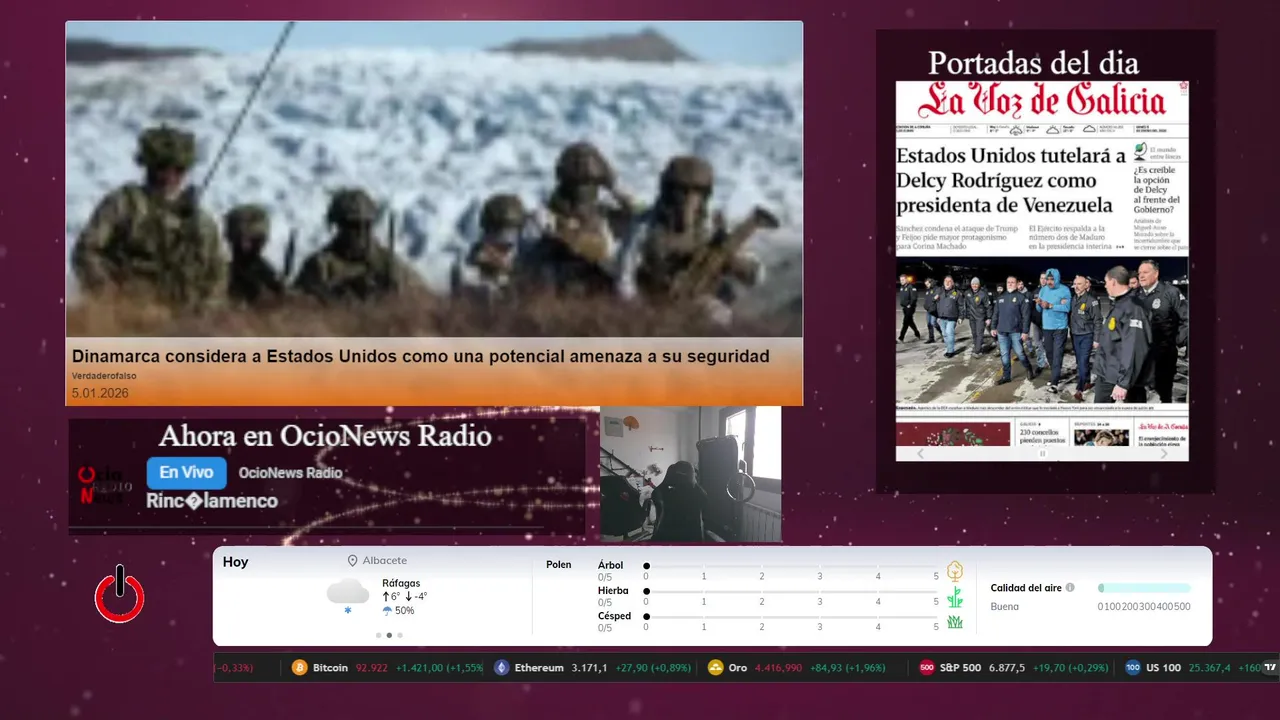Image resolution: width=1280 pixels, height=720 pixels.
Task: Click the Oro gold icon in ticker
Action: click(715, 668)
